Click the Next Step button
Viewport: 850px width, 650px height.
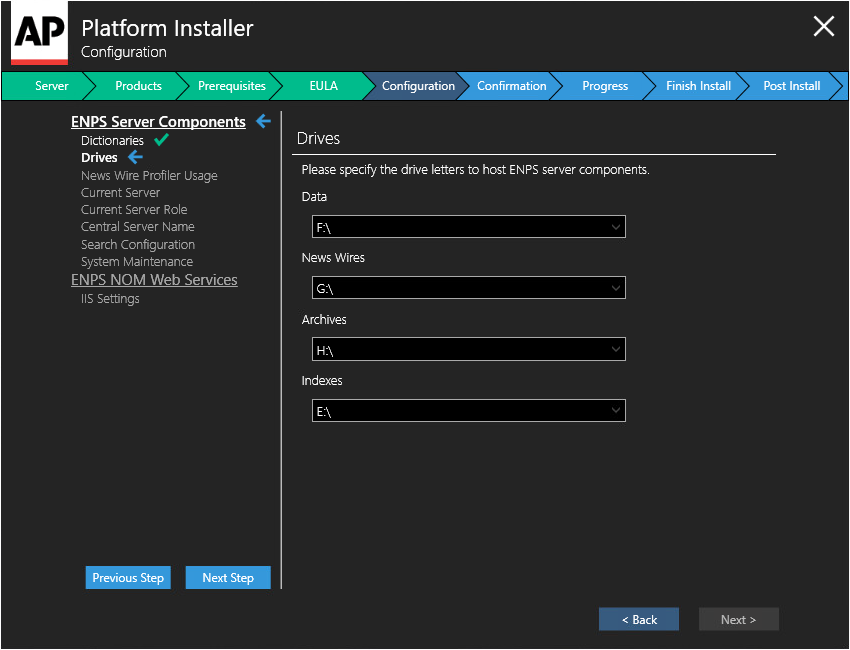(x=228, y=577)
